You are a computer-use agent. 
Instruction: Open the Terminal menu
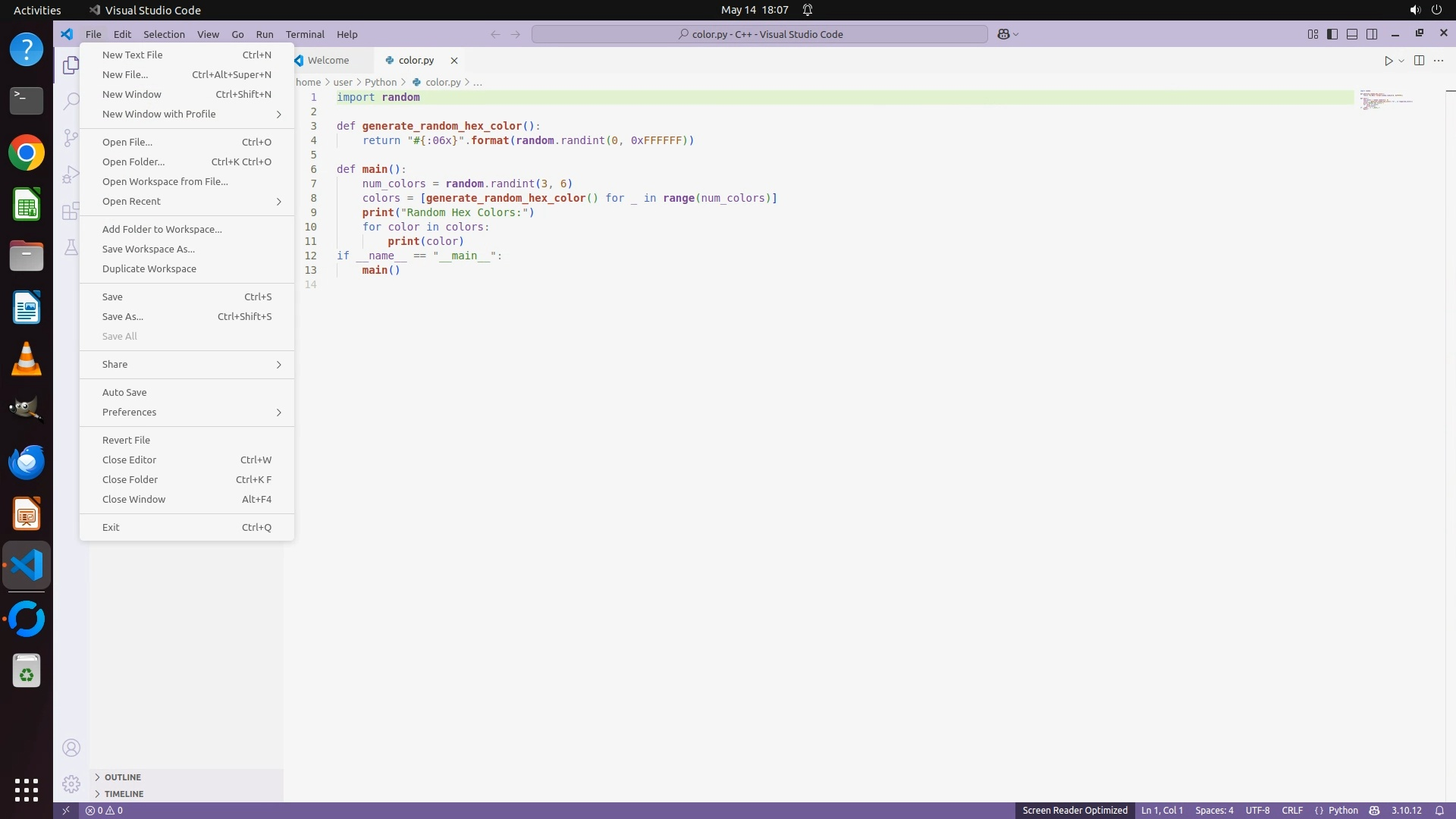[304, 34]
